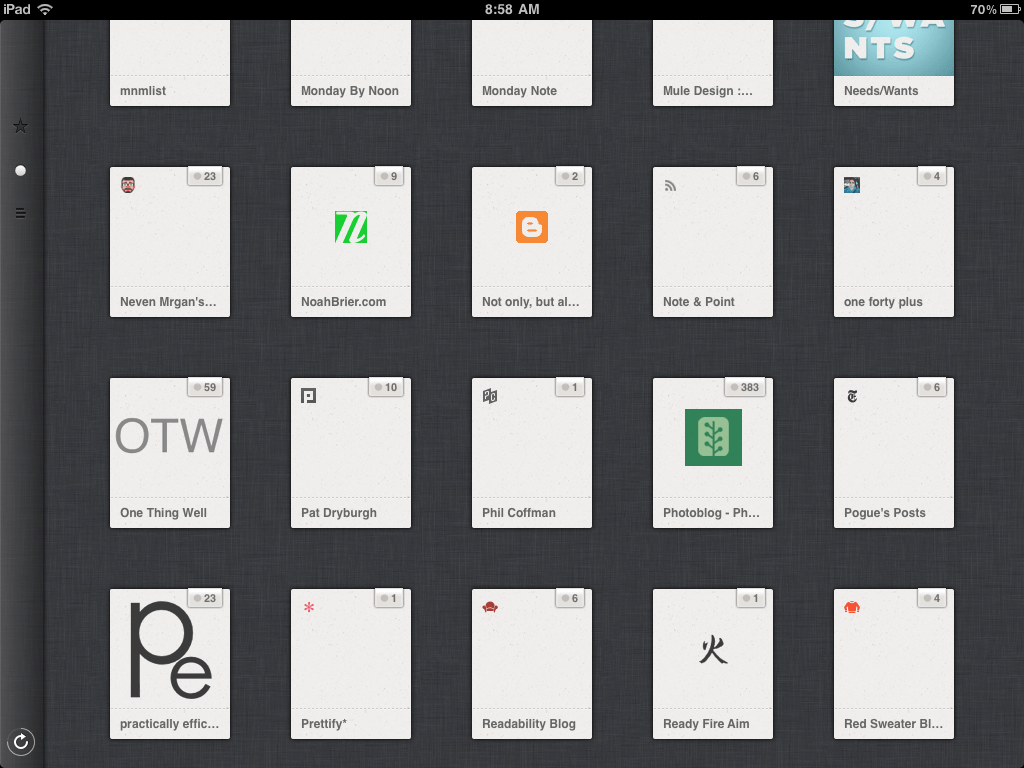Tap the orange Blogger icon
The width and height of the screenshot is (1024, 768).
(x=531, y=227)
